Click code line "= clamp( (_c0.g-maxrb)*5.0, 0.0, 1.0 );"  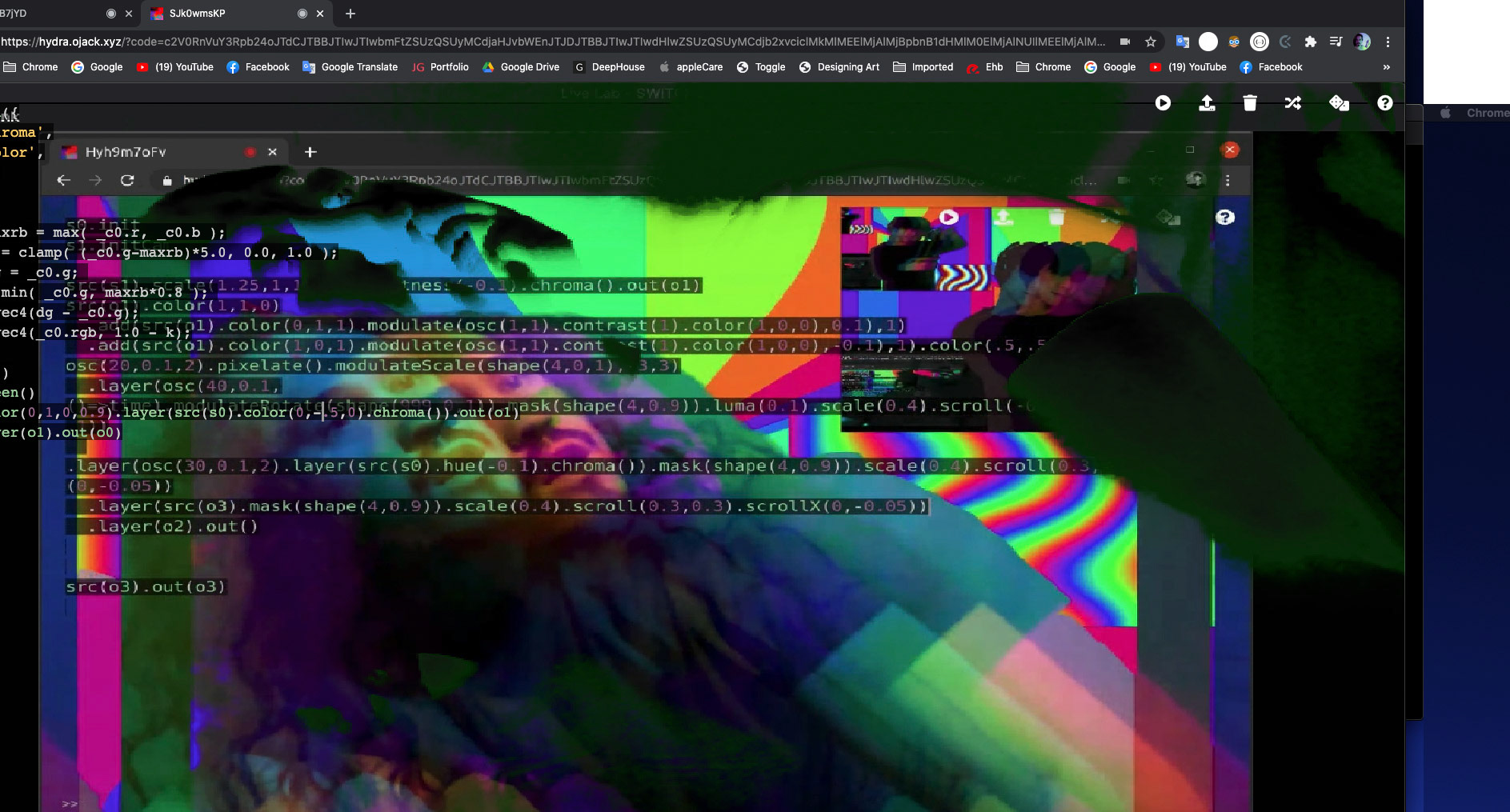169,253
